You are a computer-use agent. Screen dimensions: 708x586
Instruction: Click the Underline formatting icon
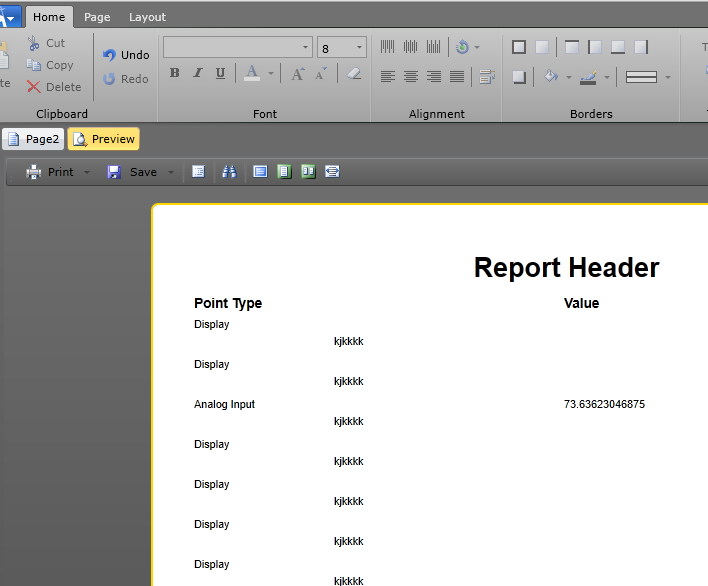tap(220, 73)
